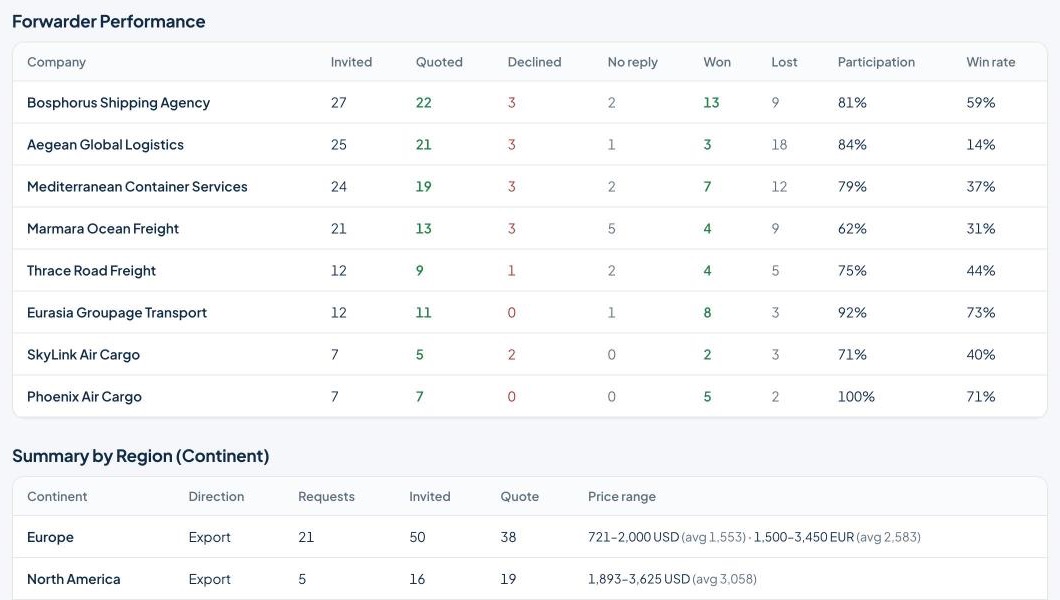Click North America invited value 16
The image size is (1060, 600).
click(x=417, y=579)
